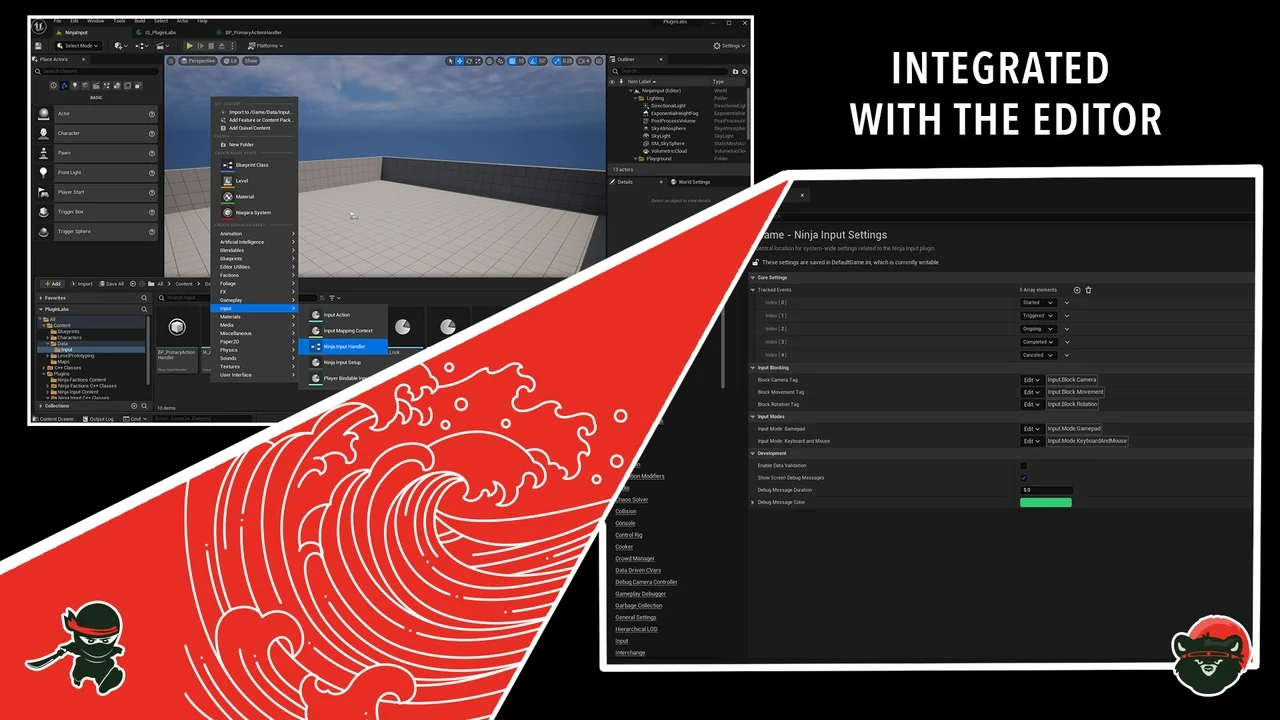Click Edit next to Input.Block.Camera tag
1280x720 pixels.
tap(1030, 380)
